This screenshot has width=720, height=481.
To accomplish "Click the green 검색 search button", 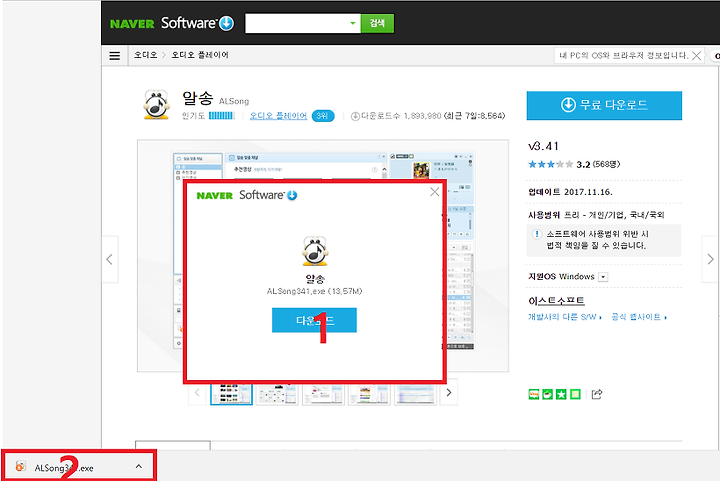I will [377, 23].
